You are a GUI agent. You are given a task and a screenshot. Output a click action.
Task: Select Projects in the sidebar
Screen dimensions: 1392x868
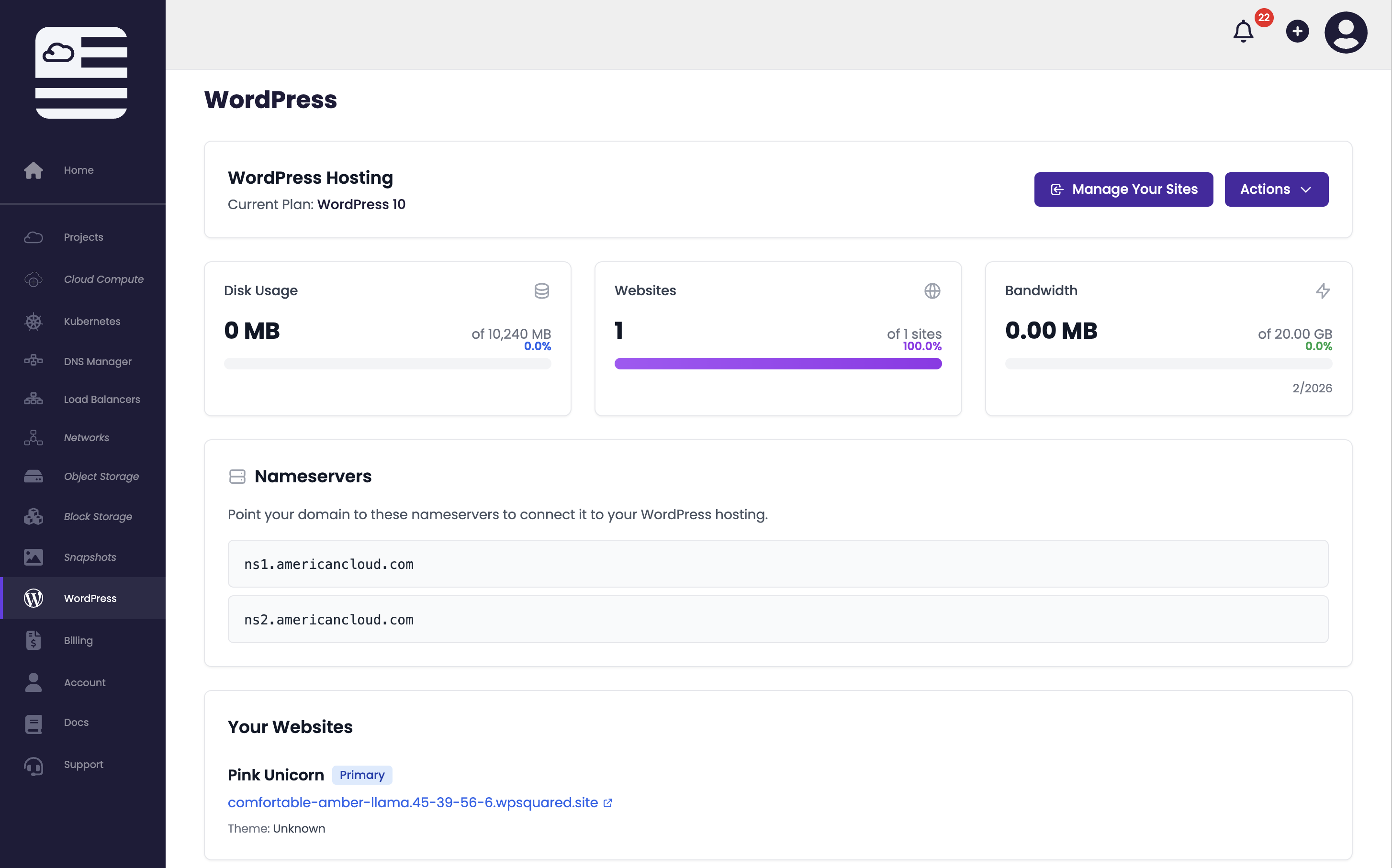point(83,237)
